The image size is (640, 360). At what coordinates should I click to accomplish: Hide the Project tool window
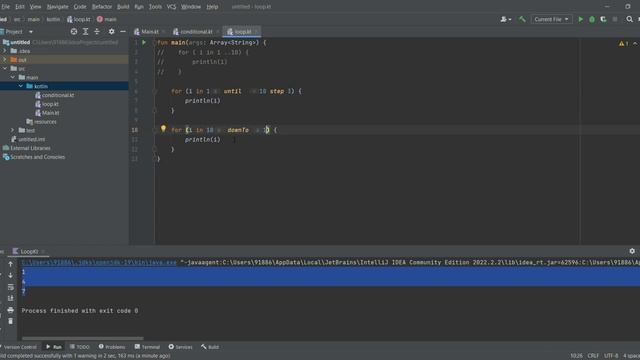123,31
